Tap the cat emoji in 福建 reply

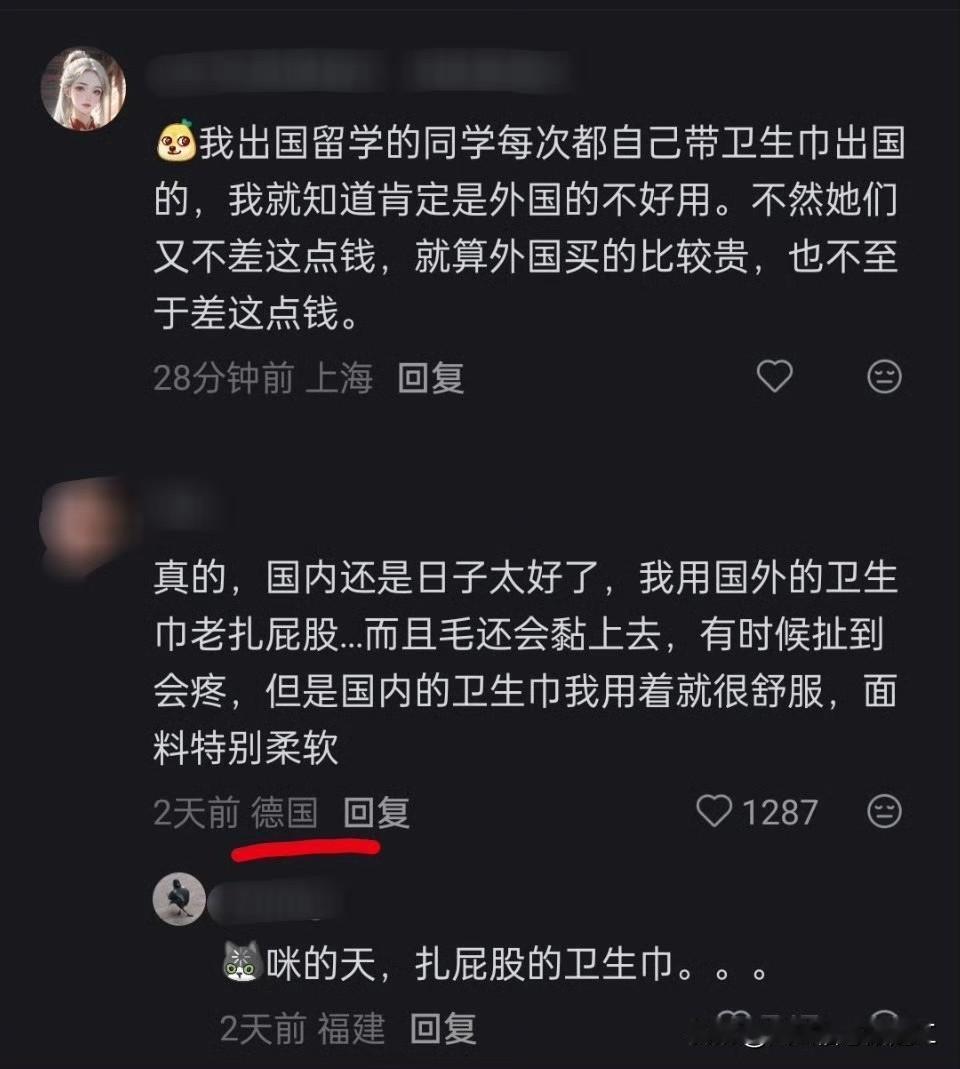pos(243,963)
